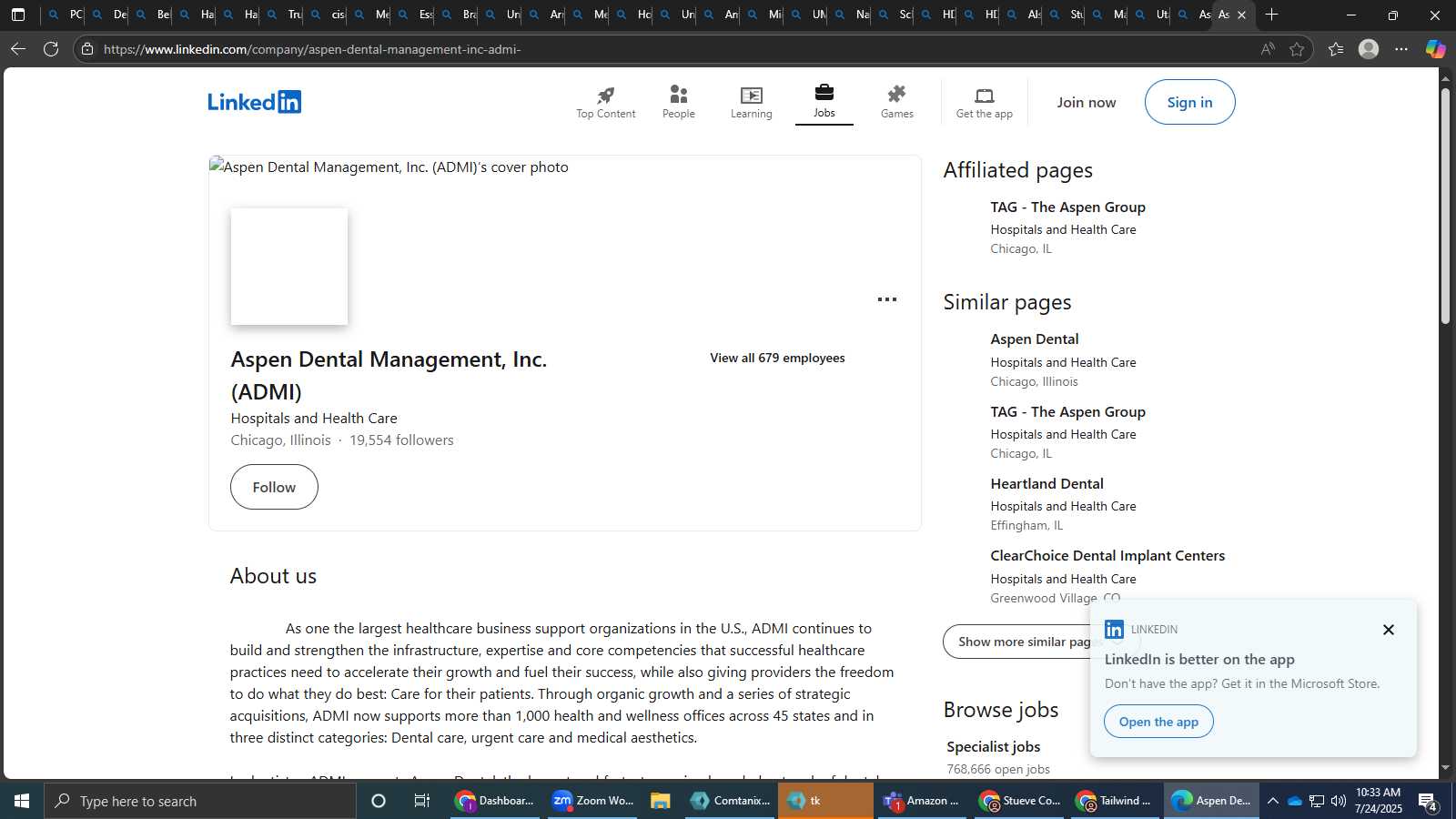Image resolution: width=1456 pixels, height=819 pixels.
Task: Refresh the page
Action: pos(51,49)
